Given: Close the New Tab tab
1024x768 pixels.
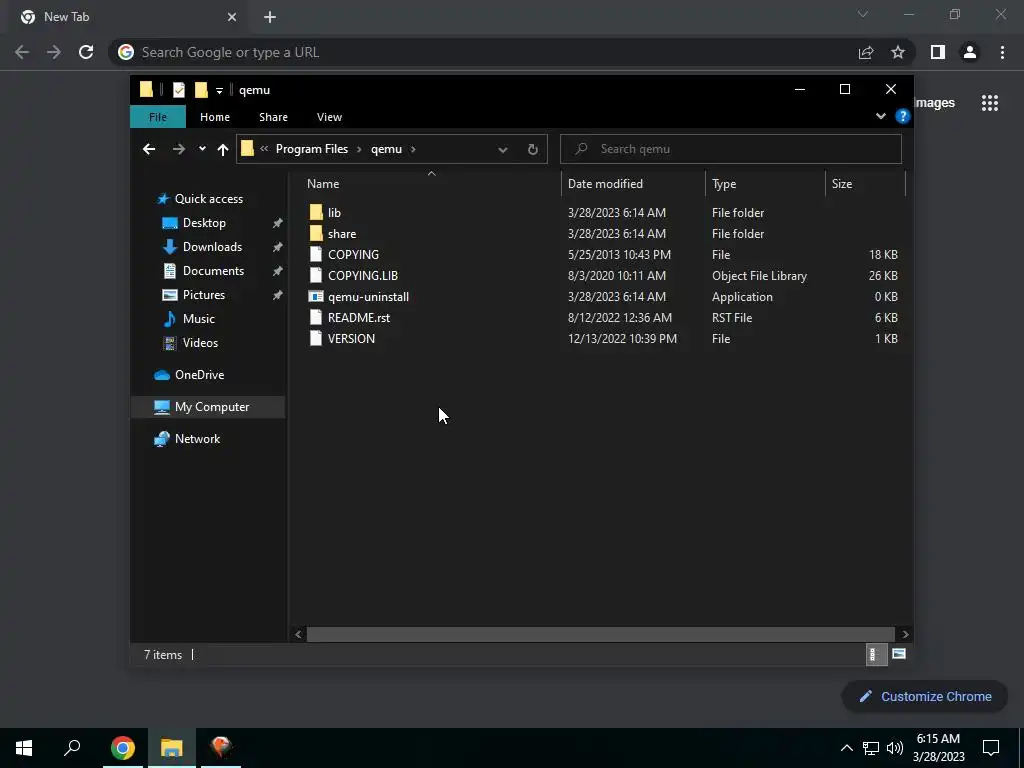Looking at the screenshot, I should [x=232, y=17].
